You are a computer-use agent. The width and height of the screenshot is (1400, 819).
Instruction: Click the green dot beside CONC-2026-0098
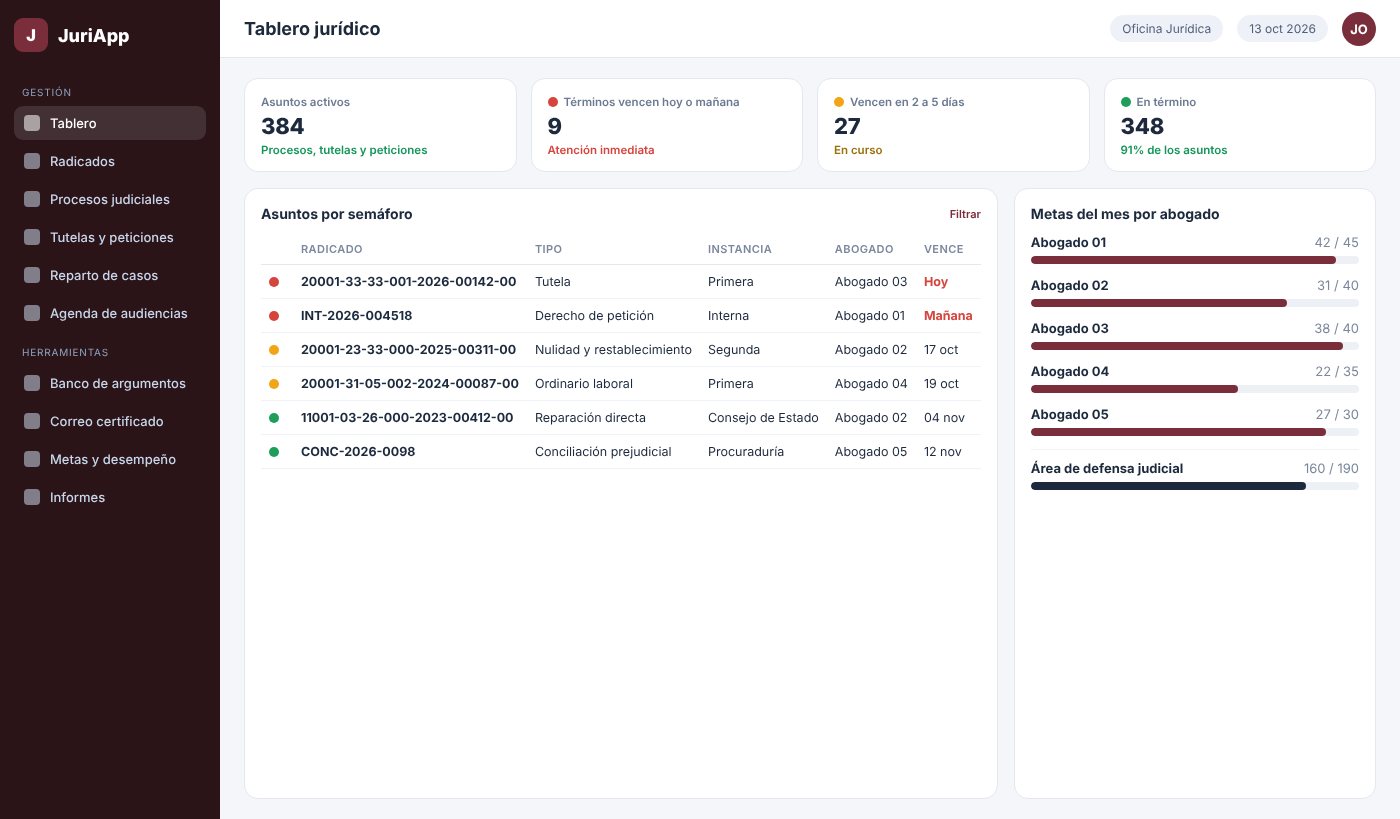click(274, 452)
